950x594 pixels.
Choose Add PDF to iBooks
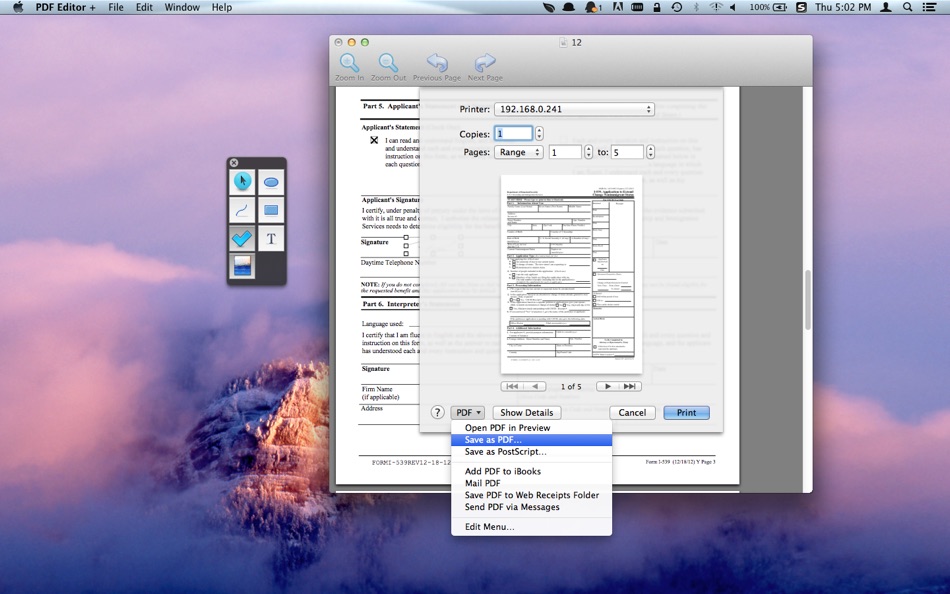531,471
